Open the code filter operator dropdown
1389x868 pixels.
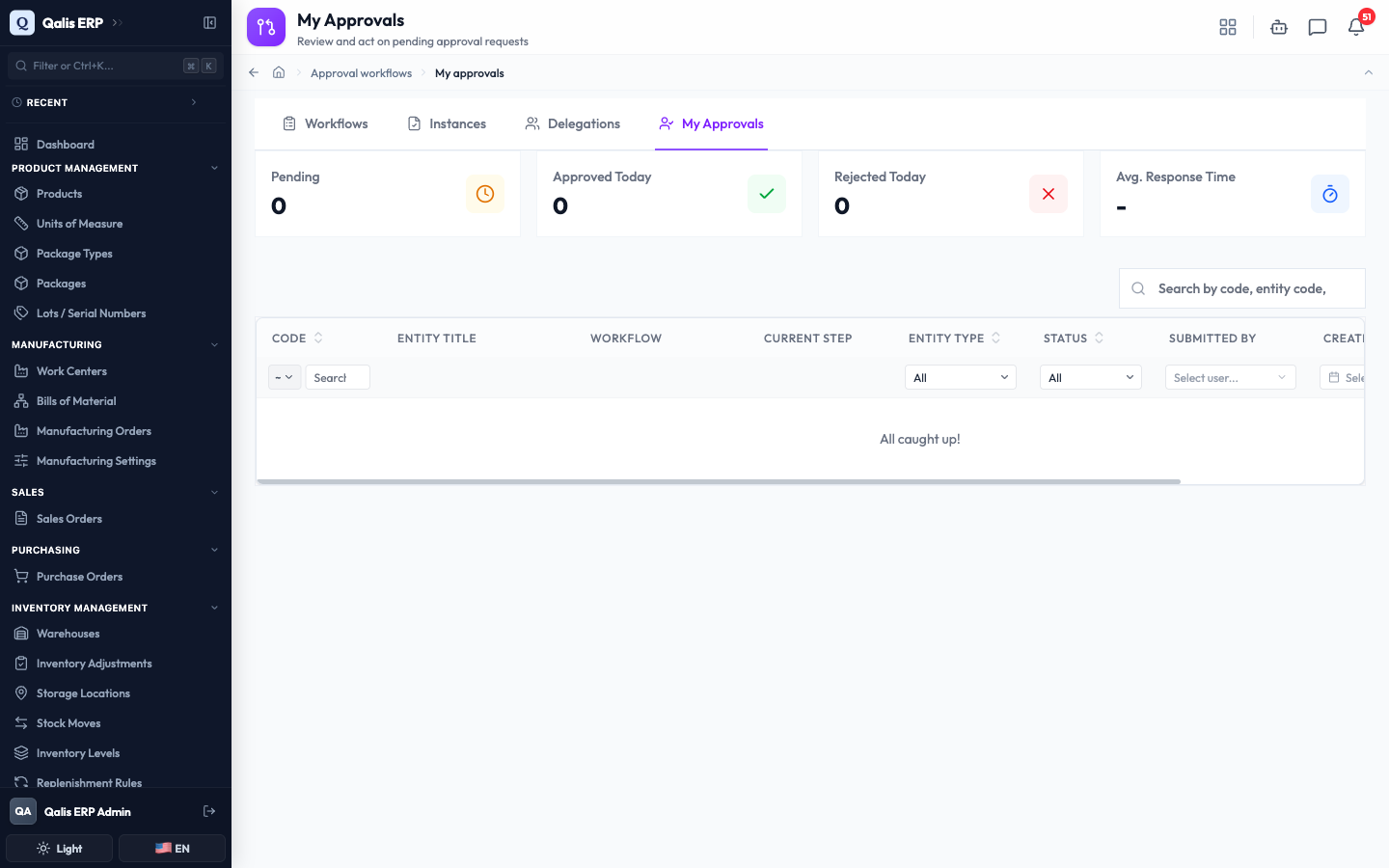click(x=285, y=377)
